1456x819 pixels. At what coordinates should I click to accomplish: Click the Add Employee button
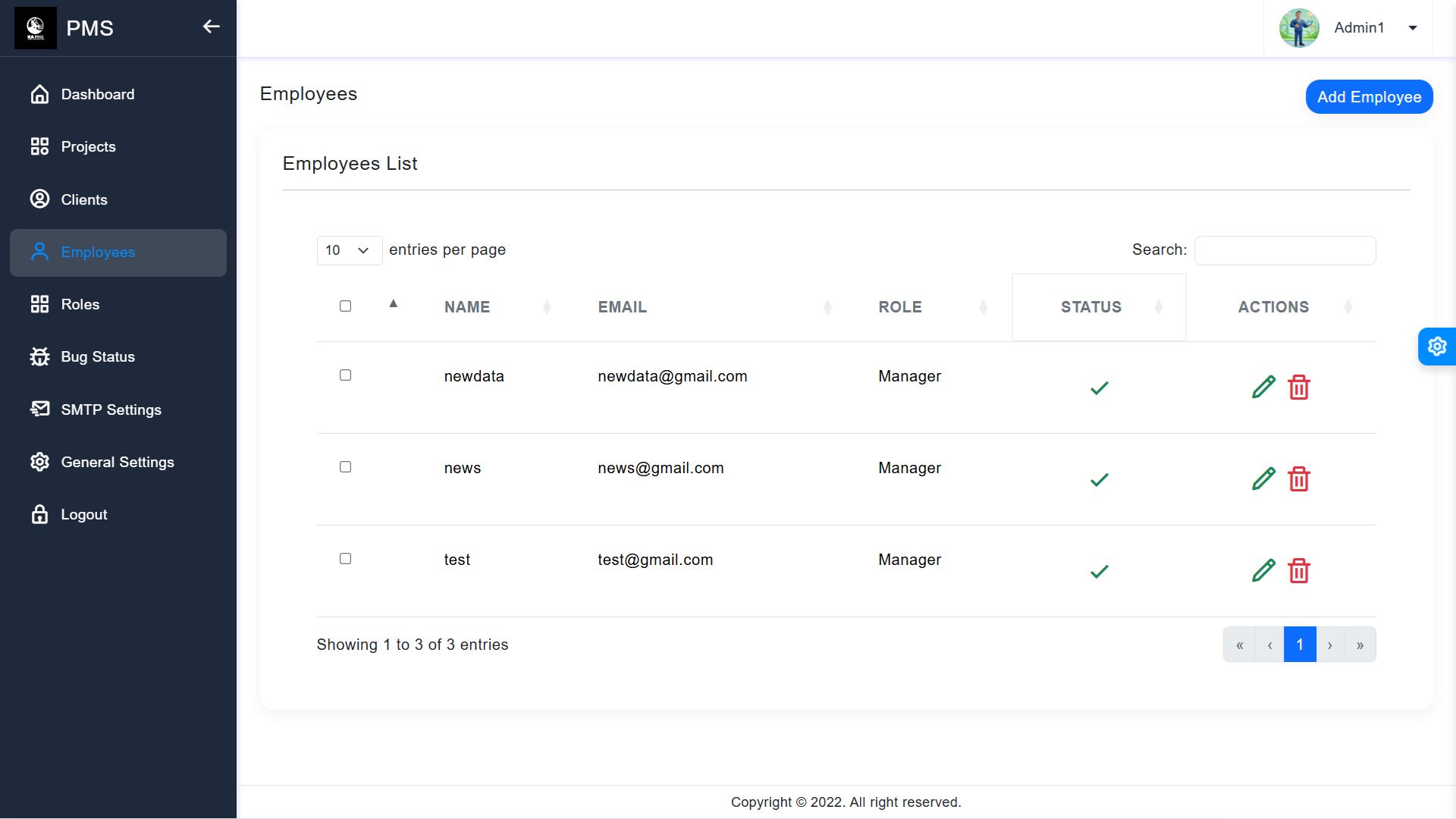coord(1368,97)
